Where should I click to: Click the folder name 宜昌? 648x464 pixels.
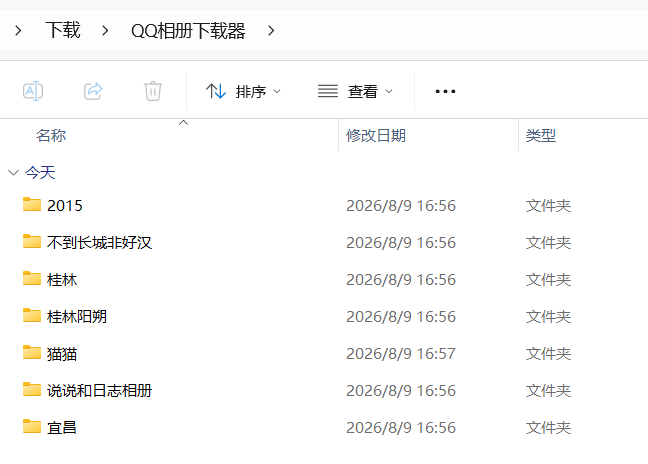62,428
